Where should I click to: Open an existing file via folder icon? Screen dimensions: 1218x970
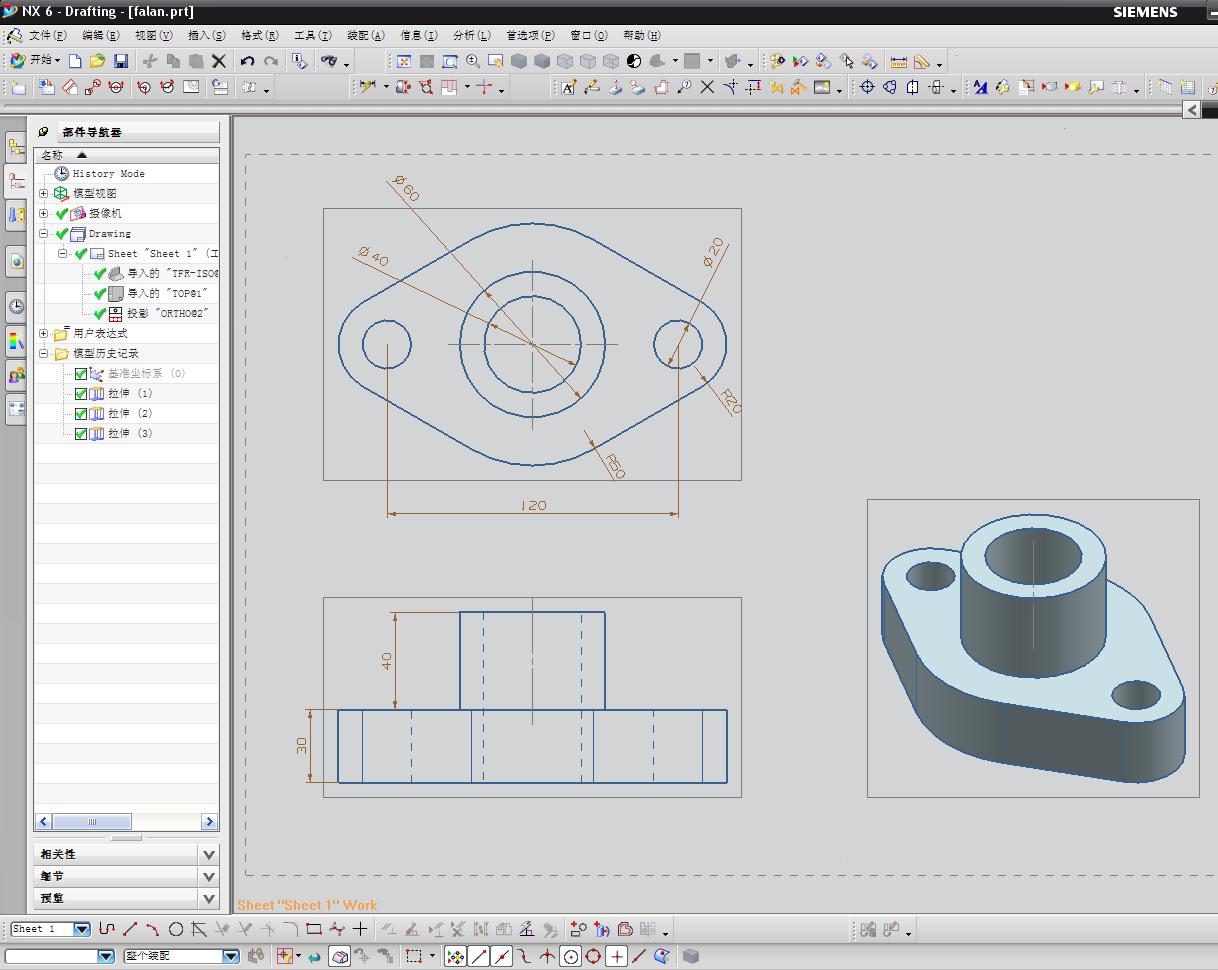98,61
